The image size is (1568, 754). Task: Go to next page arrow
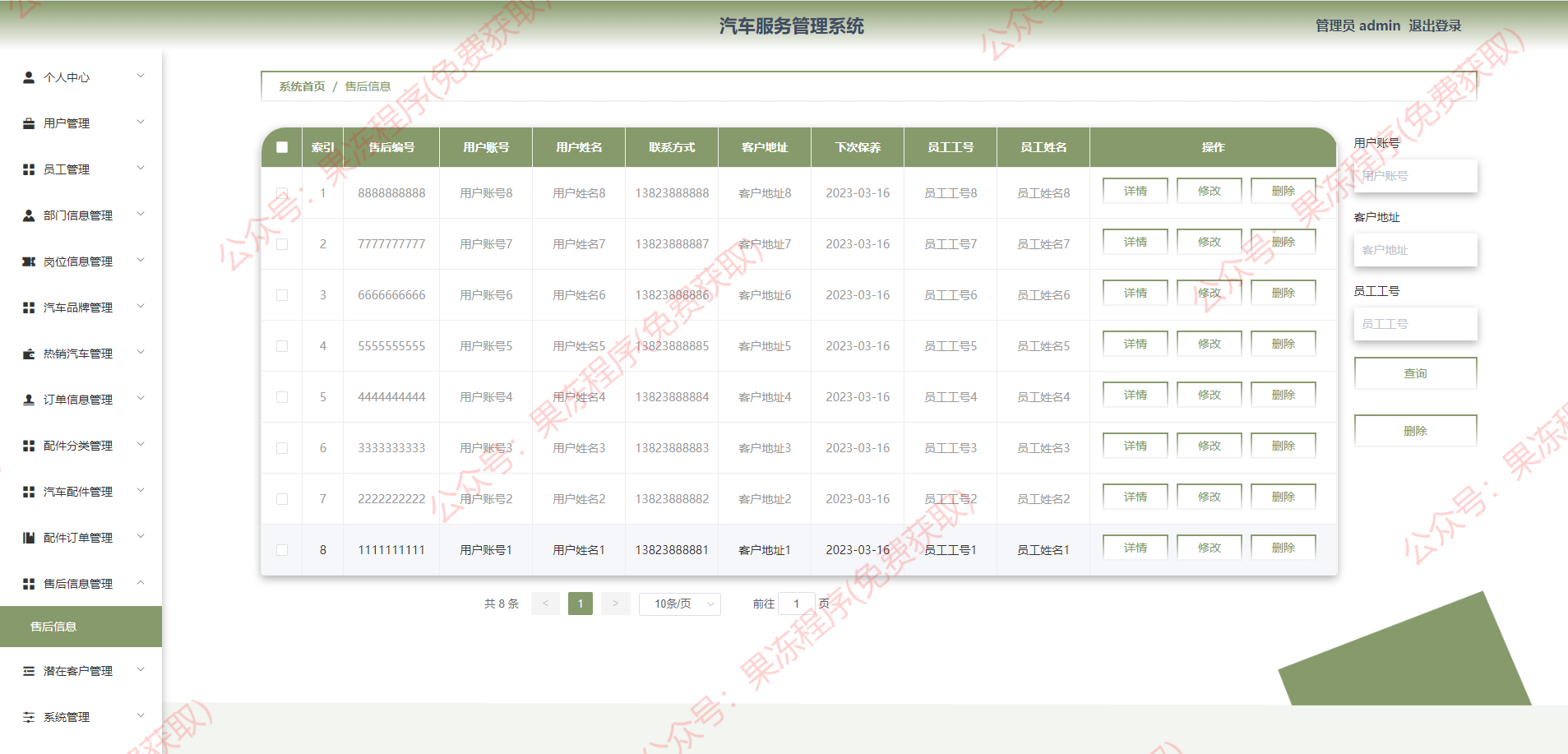[615, 604]
